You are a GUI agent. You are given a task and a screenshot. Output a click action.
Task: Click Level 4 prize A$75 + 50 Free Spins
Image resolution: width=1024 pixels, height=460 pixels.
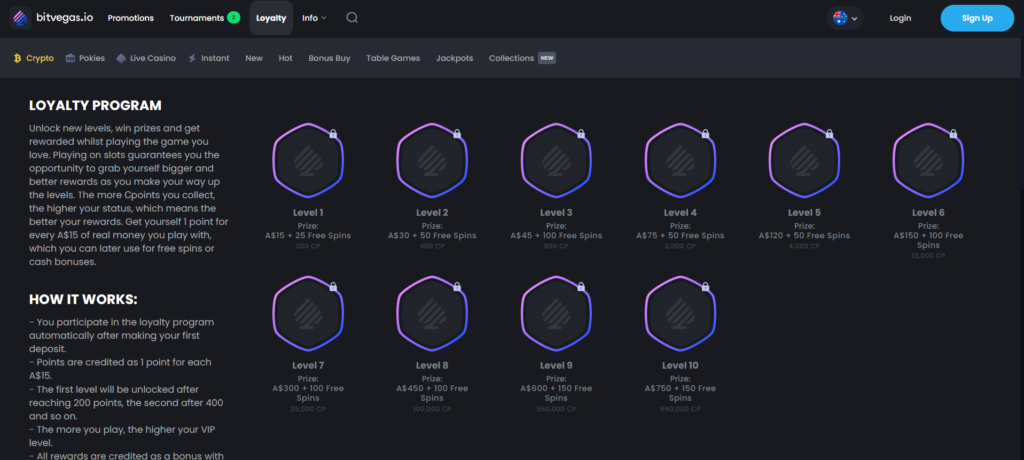pos(680,236)
